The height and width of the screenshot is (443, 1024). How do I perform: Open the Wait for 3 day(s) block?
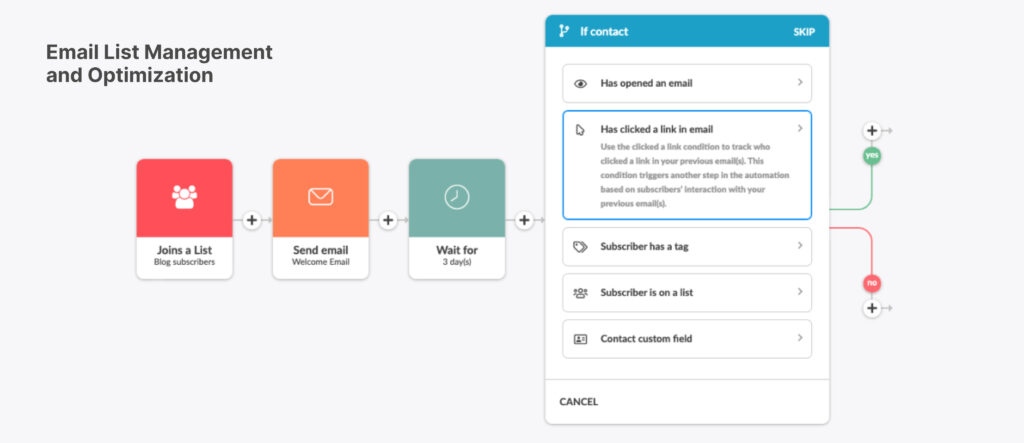[x=457, y=219]
